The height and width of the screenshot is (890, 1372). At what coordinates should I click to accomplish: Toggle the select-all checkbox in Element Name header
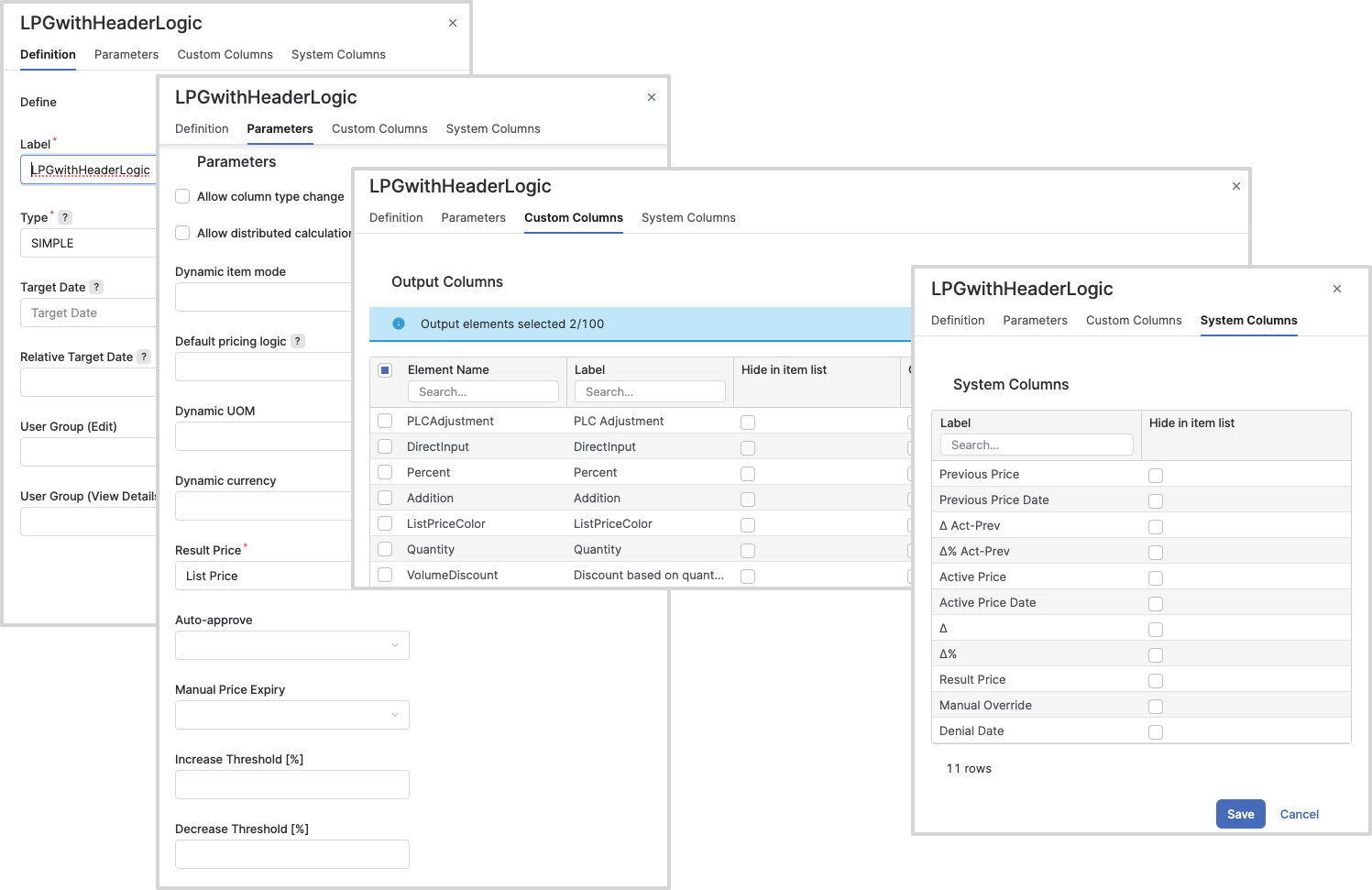click(x=385, y=370)
